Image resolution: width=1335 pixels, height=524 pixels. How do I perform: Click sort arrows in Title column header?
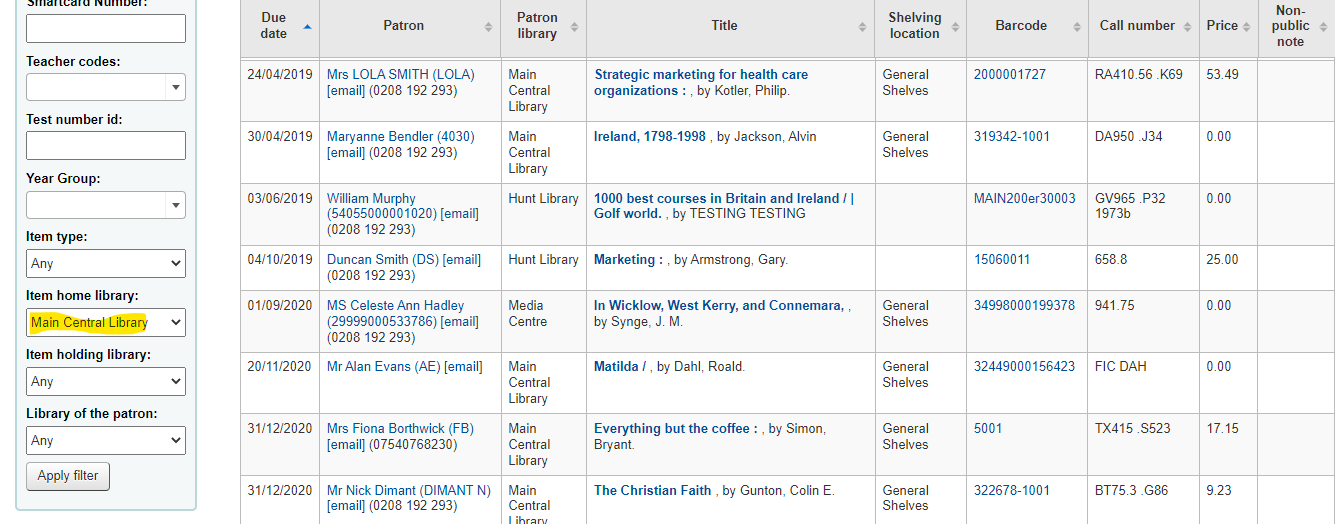(862, 26)
